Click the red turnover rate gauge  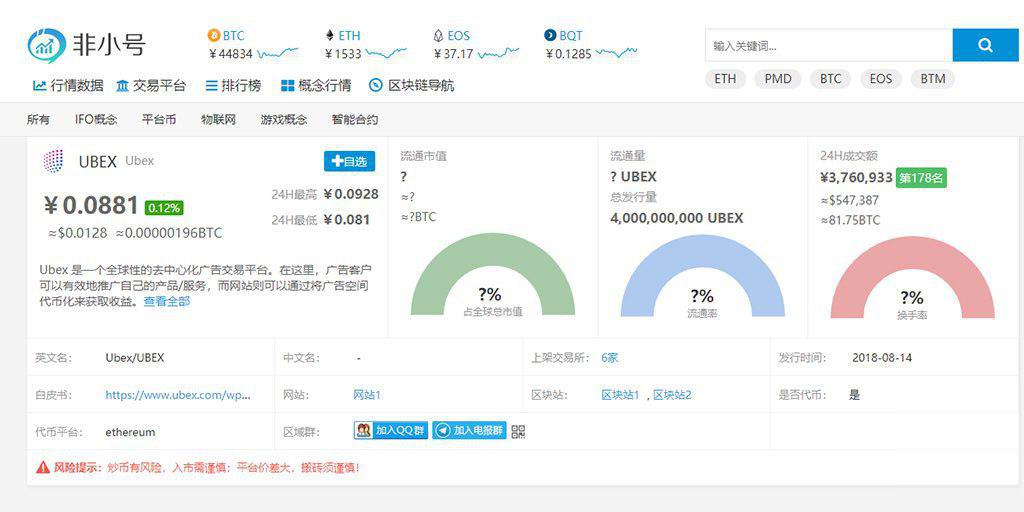[912, 278]
